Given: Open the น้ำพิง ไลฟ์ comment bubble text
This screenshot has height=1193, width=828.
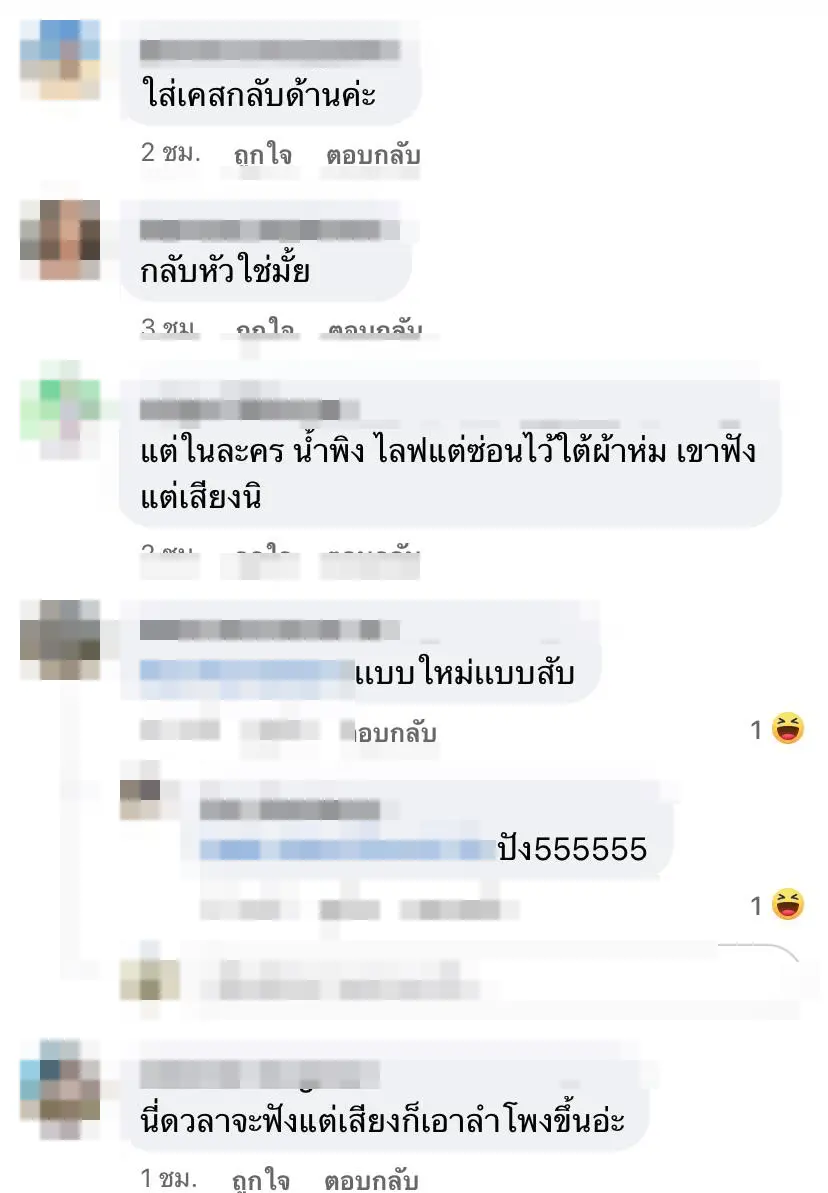Looking at the screenshot, I should coord(449,473).
